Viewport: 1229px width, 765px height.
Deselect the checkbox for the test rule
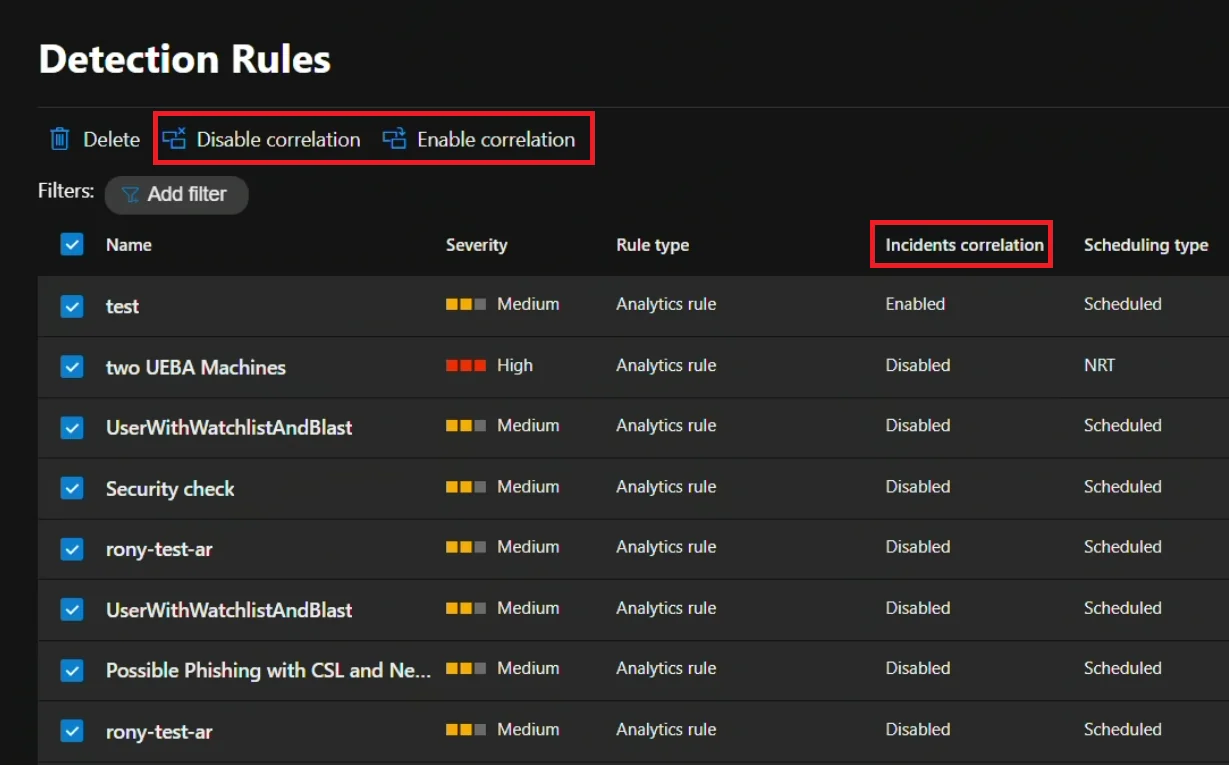(x=71, y=306)
